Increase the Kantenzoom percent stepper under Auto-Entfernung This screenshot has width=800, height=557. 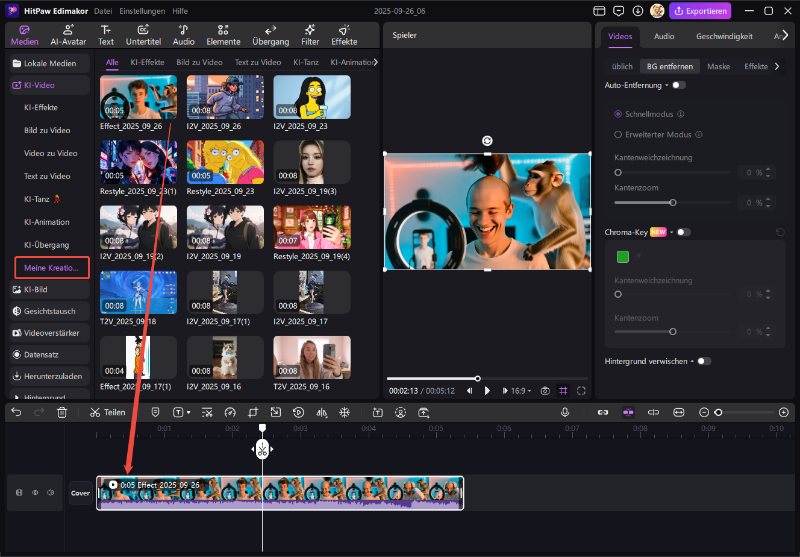click(x=768, y=199)
